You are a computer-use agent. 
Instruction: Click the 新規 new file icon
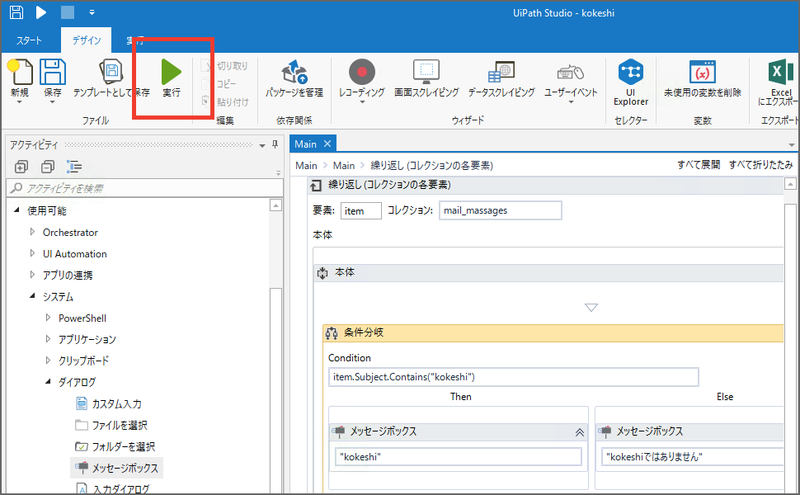[x=20, y=72]
